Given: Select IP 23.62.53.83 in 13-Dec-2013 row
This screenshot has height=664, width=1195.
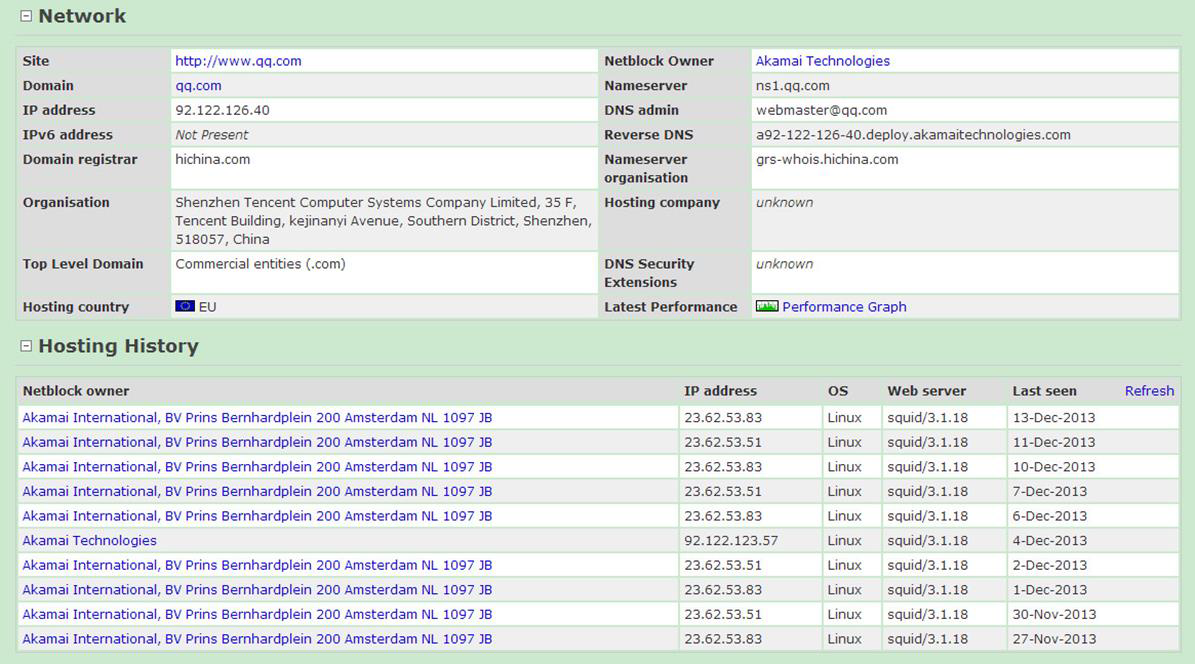Looking at the screenshot, I should pos(723,418).
